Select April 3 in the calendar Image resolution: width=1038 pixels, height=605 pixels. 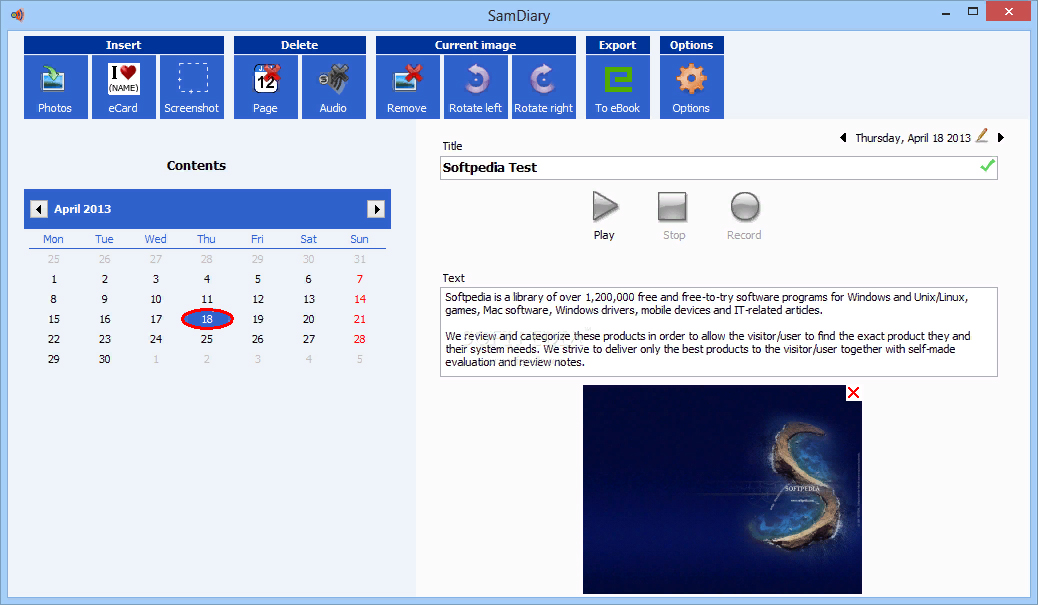(x=156, y=279)
